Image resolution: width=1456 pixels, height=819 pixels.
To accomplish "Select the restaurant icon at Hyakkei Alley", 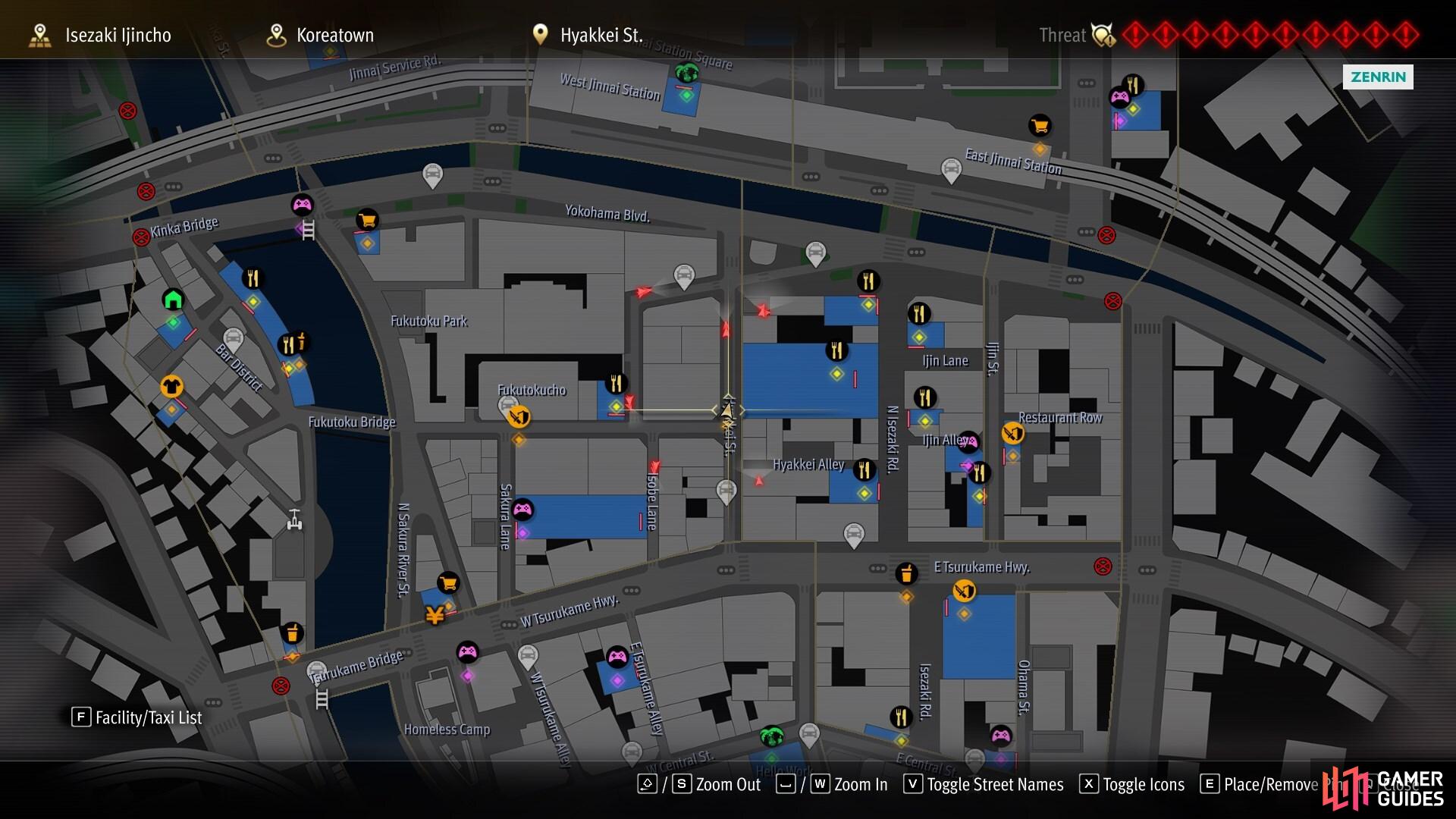I will click(x=864, y=470).
